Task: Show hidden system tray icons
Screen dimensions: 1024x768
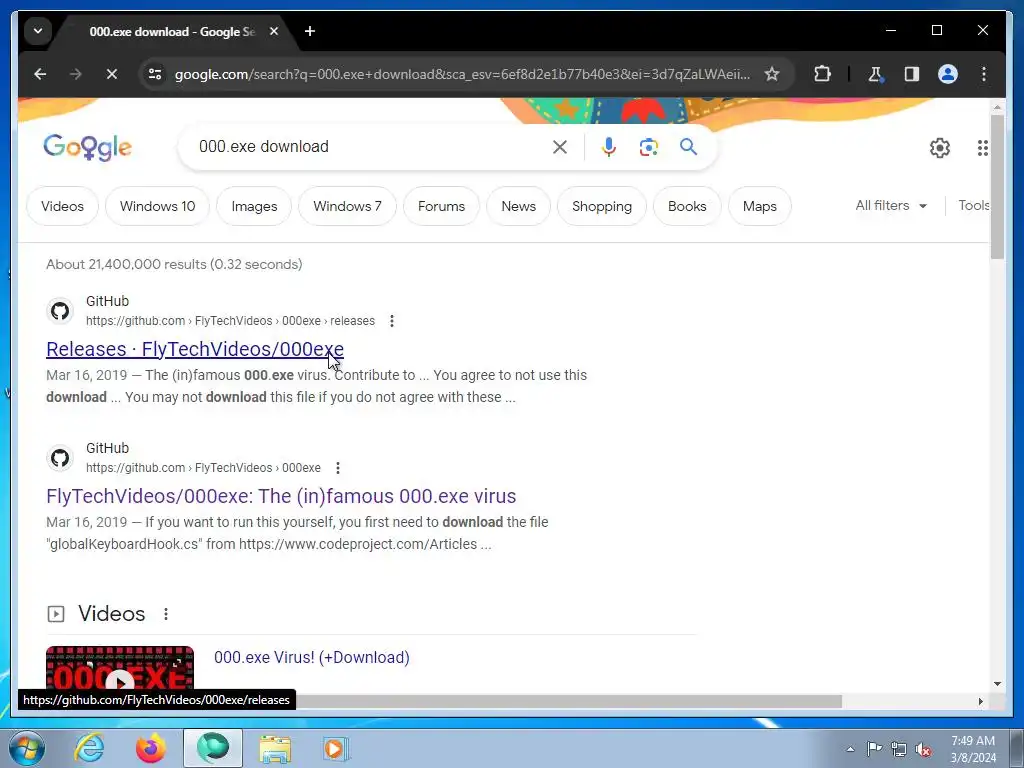Action: [850, 749]
